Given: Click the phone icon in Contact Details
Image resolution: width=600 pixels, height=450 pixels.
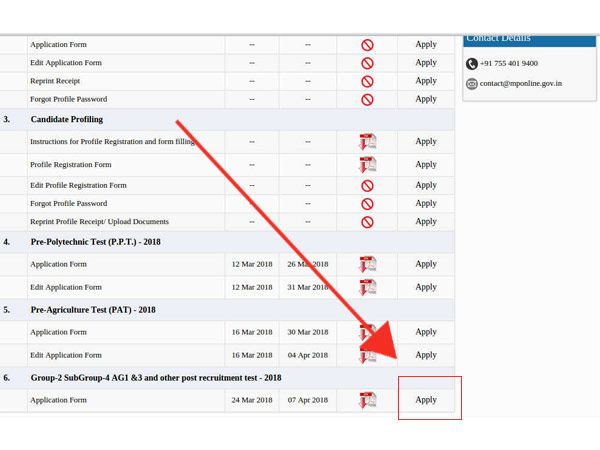Looking at the screenshot, I should (x=472, y=64).
